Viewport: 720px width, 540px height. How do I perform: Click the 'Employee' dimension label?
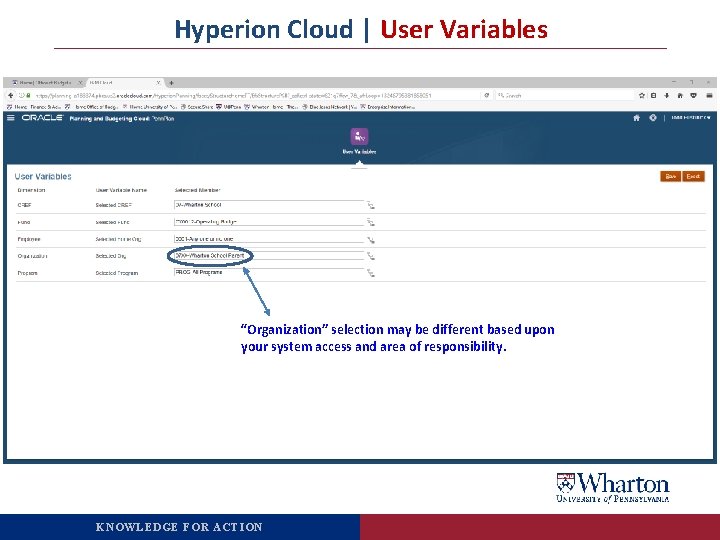click(29, 240)
